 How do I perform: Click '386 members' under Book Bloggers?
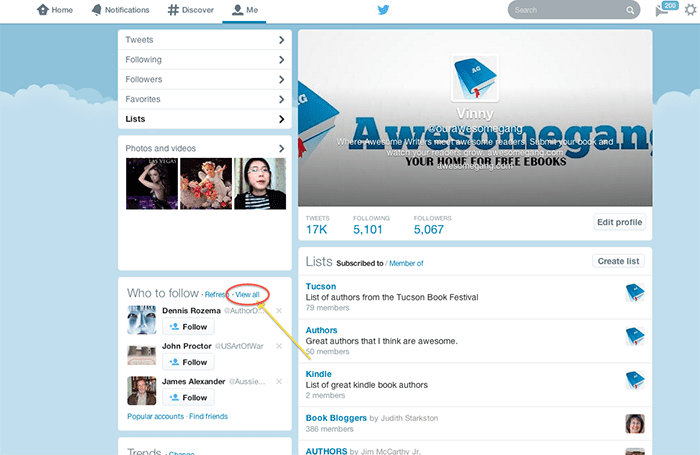pyautogui.click(x=329, y=429)
